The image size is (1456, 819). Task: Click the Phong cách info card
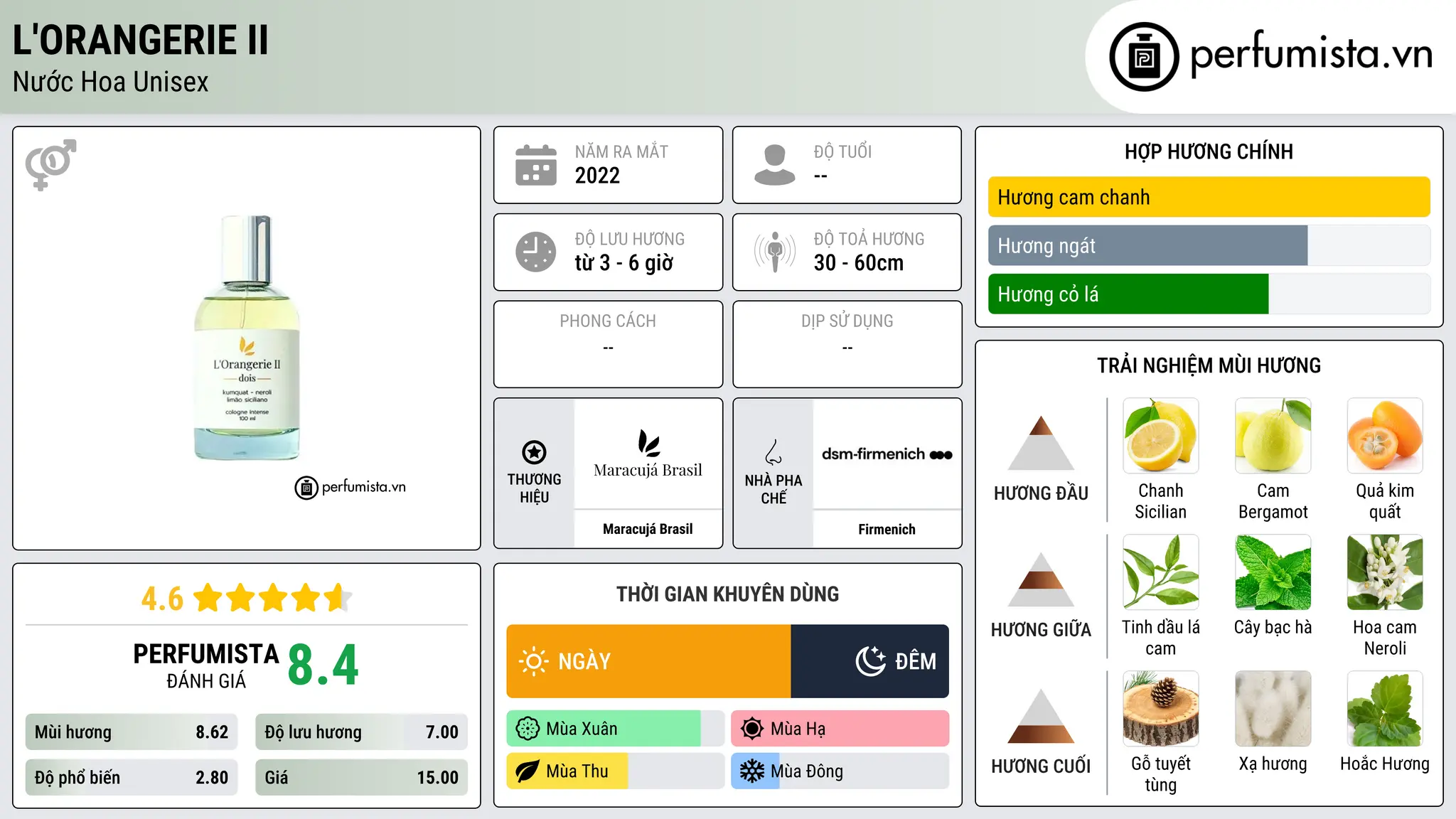point(608,344)
